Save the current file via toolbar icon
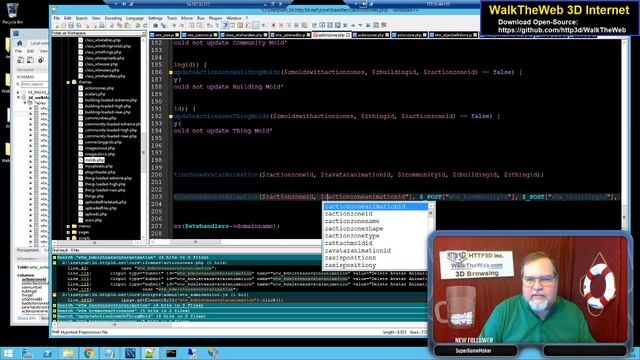 click(x=71, y=25)
